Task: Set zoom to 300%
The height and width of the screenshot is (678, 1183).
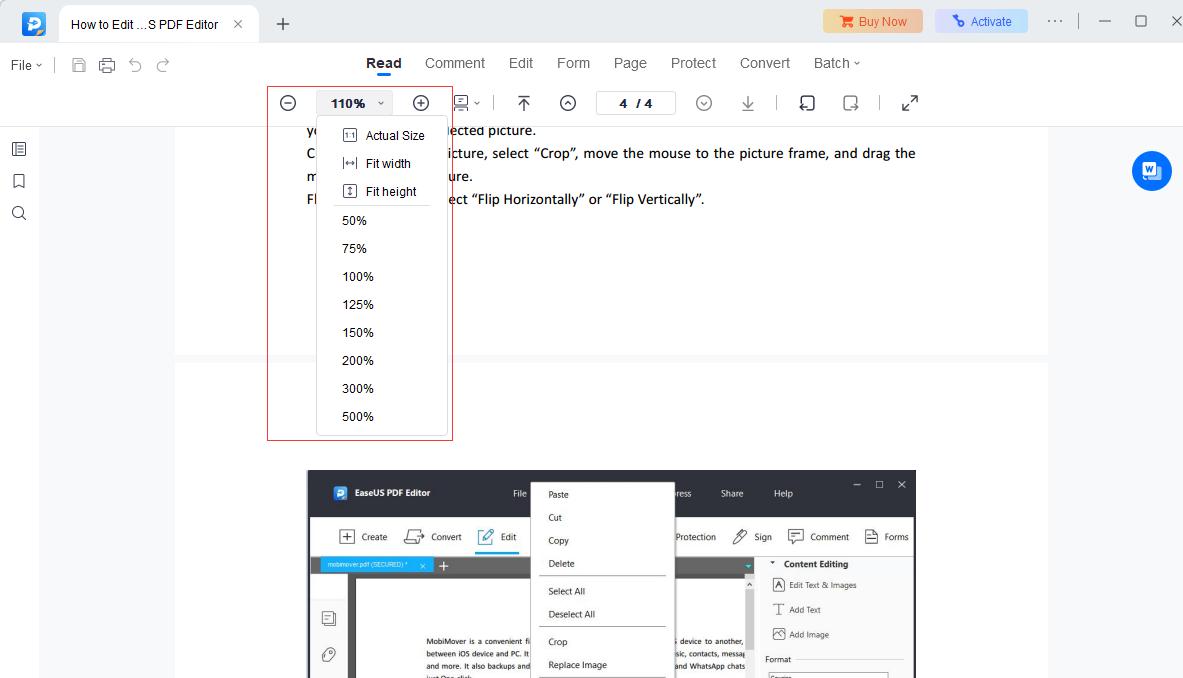Action: 383,388
